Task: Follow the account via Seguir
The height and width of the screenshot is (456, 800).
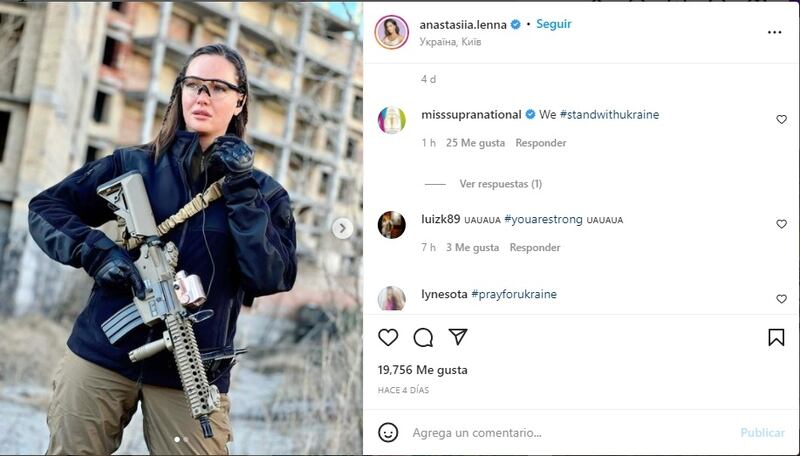Action: 554,24
